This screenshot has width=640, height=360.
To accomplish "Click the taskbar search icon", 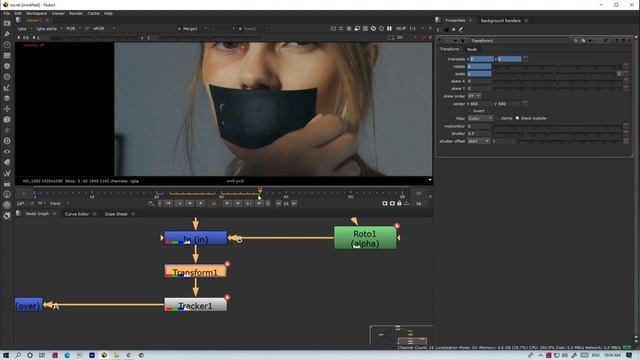I will click(18, 356).
